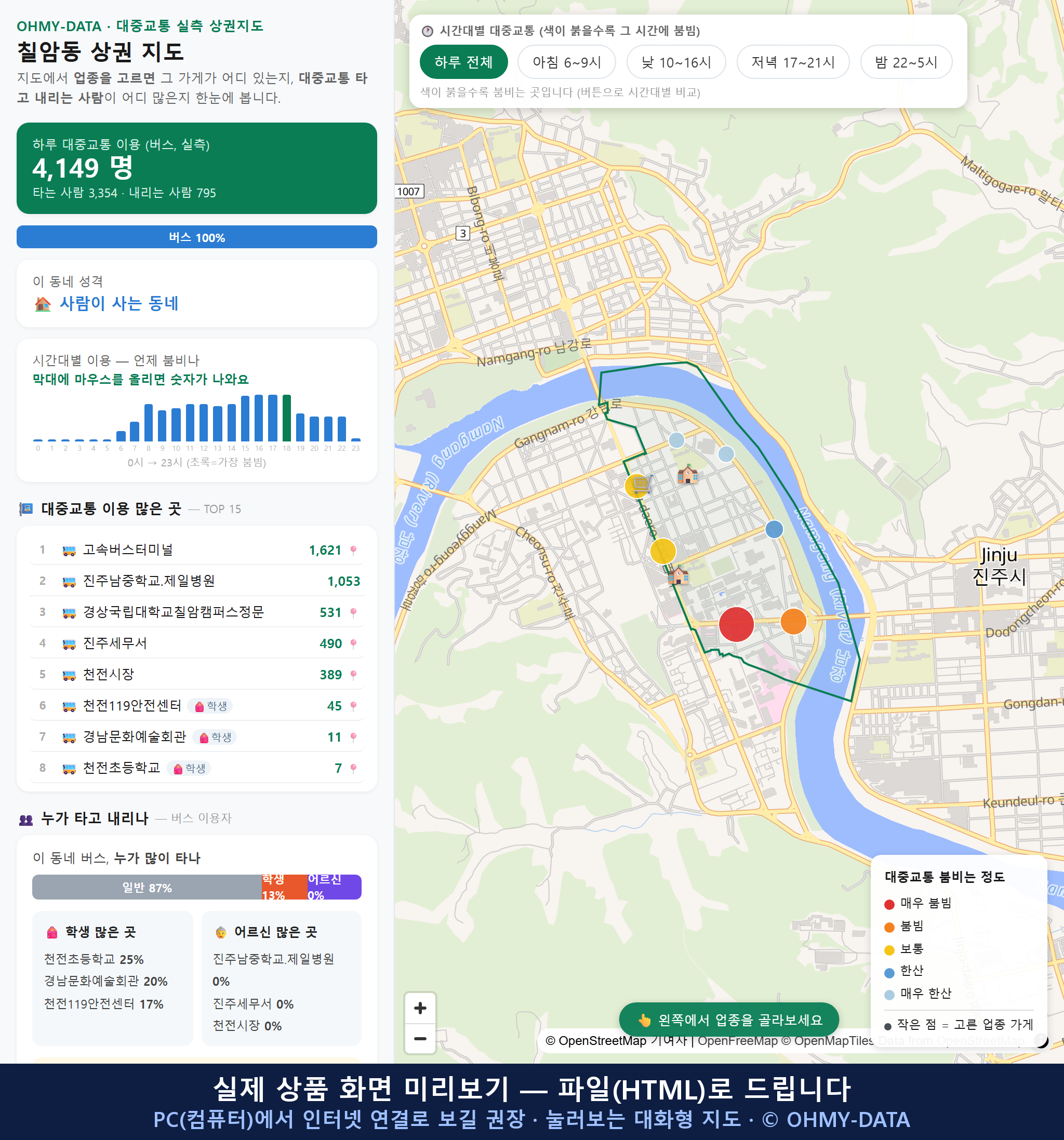1064x1140 pixels.
Task: Click the house icon beside 사람이 사는 동네
Action: tap(43, 303)
